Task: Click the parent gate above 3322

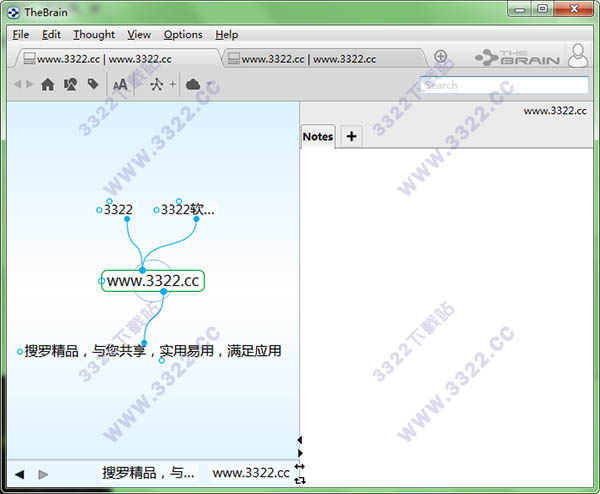Action: tap(109, 201)
